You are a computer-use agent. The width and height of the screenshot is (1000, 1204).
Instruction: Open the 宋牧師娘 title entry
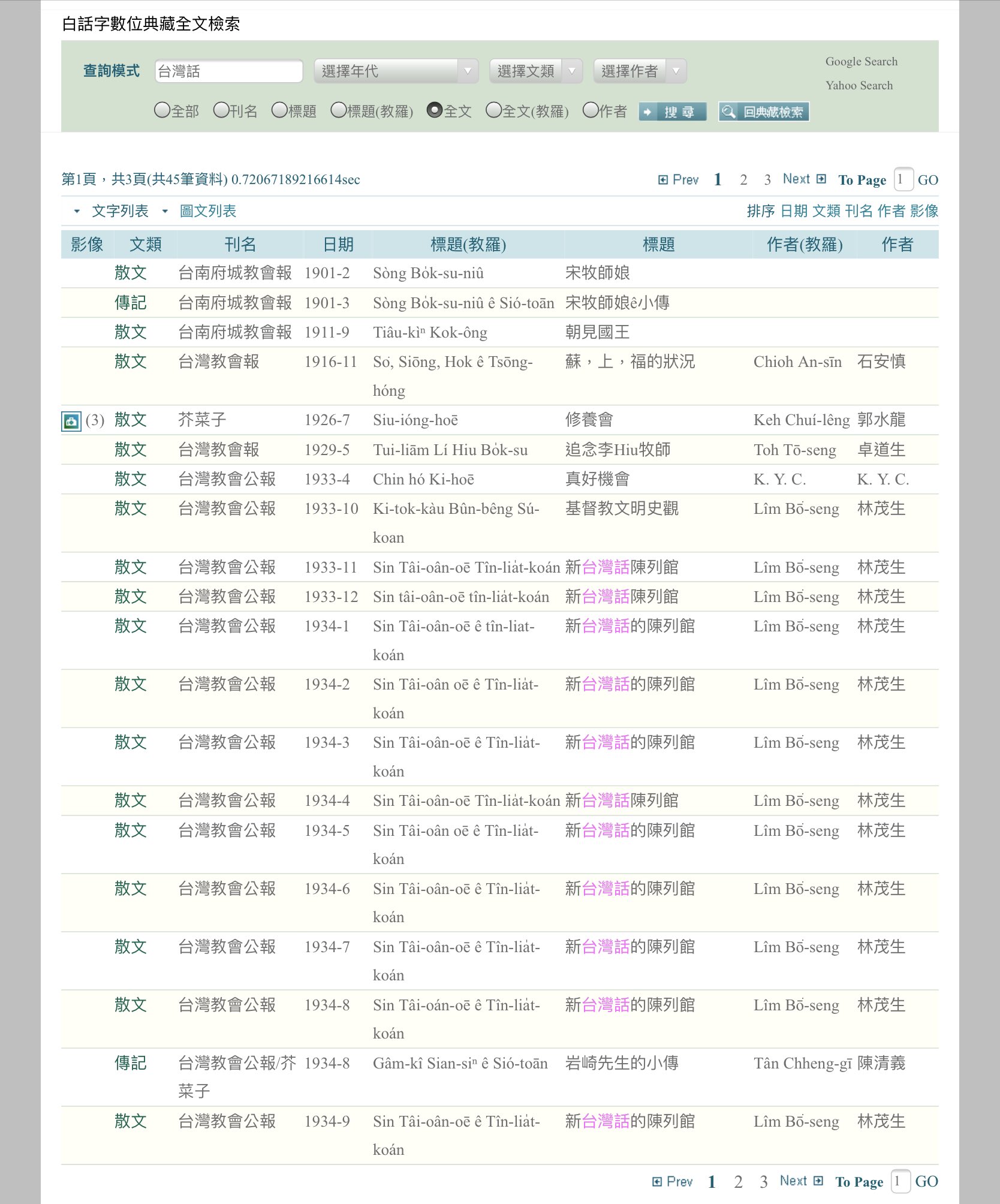pyautogui.click(x=597, y=273)
